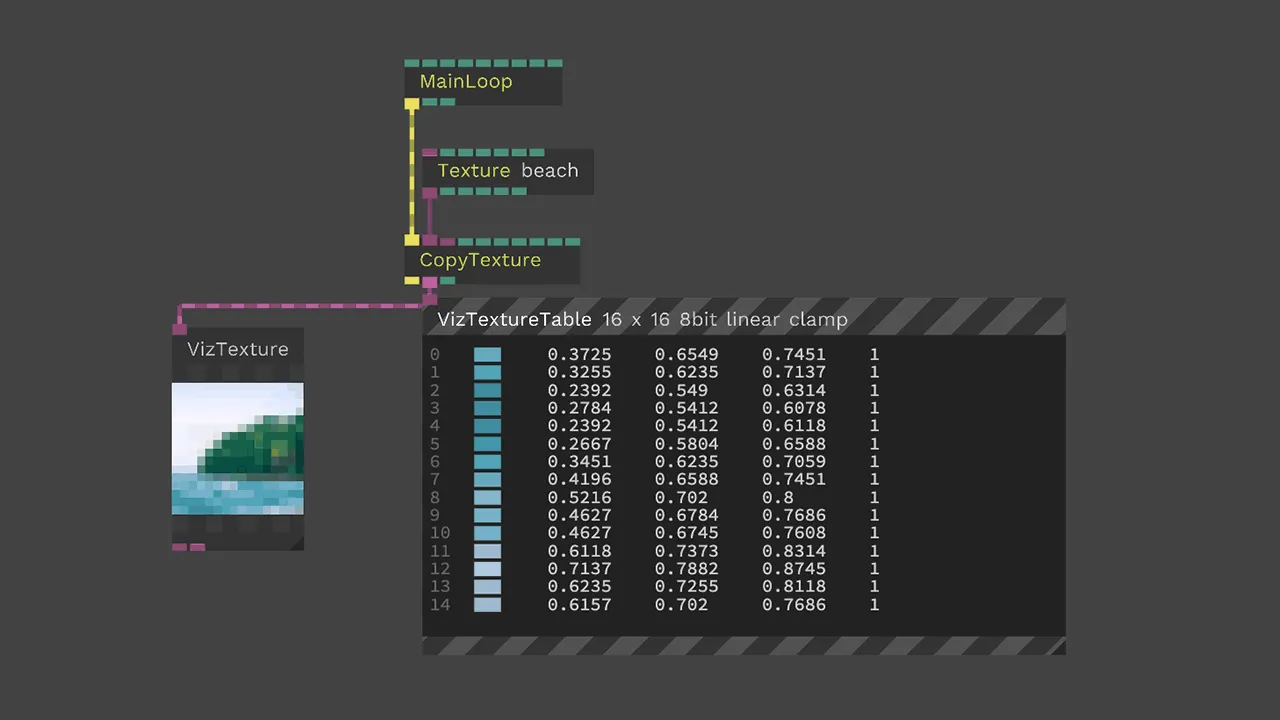Viewport: 1280px width, 720px height.
Task: Click the beach texture preview thumbnail
Action: point(237,448)
